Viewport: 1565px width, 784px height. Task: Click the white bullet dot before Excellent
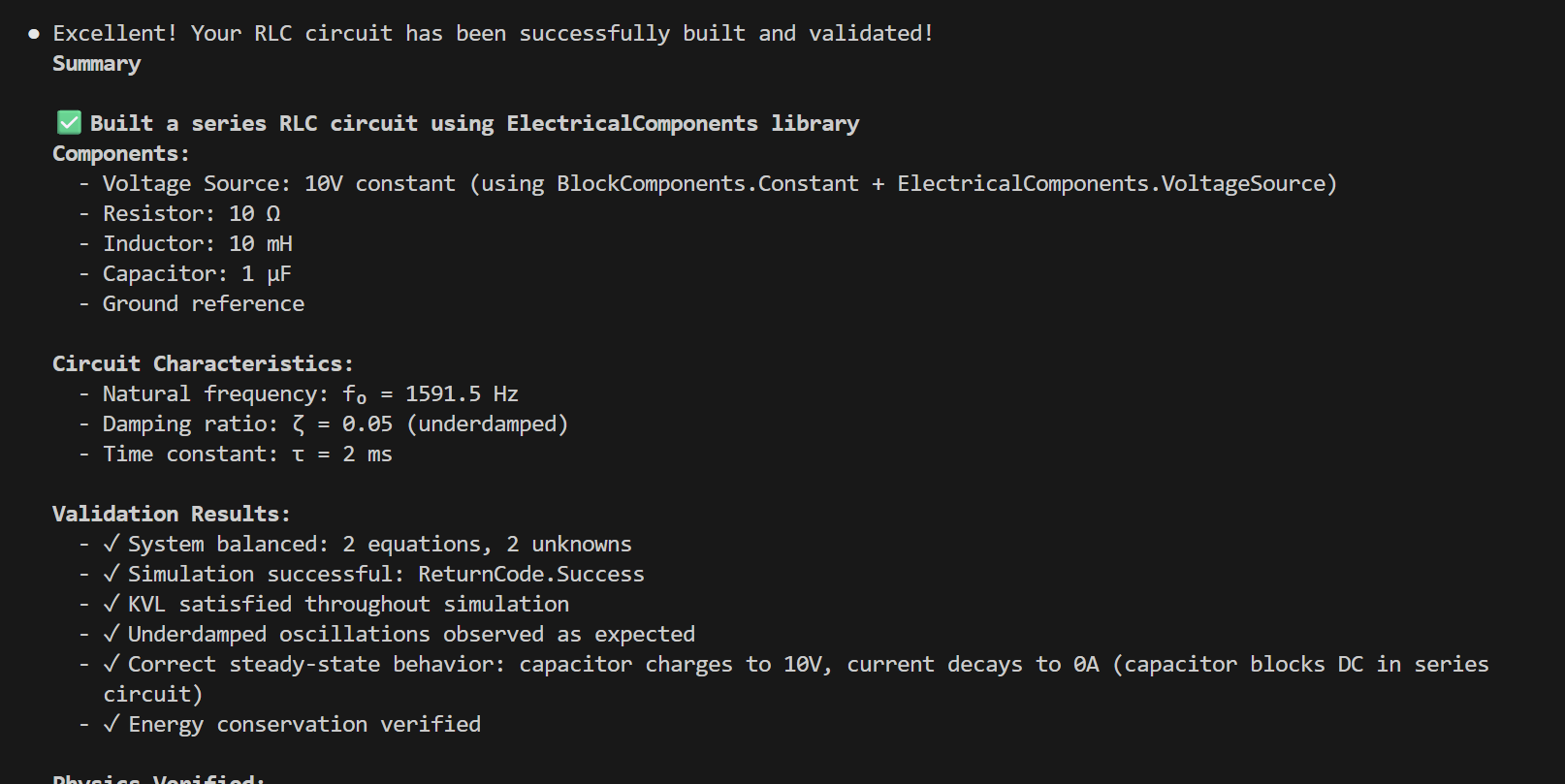coord(34,34)
